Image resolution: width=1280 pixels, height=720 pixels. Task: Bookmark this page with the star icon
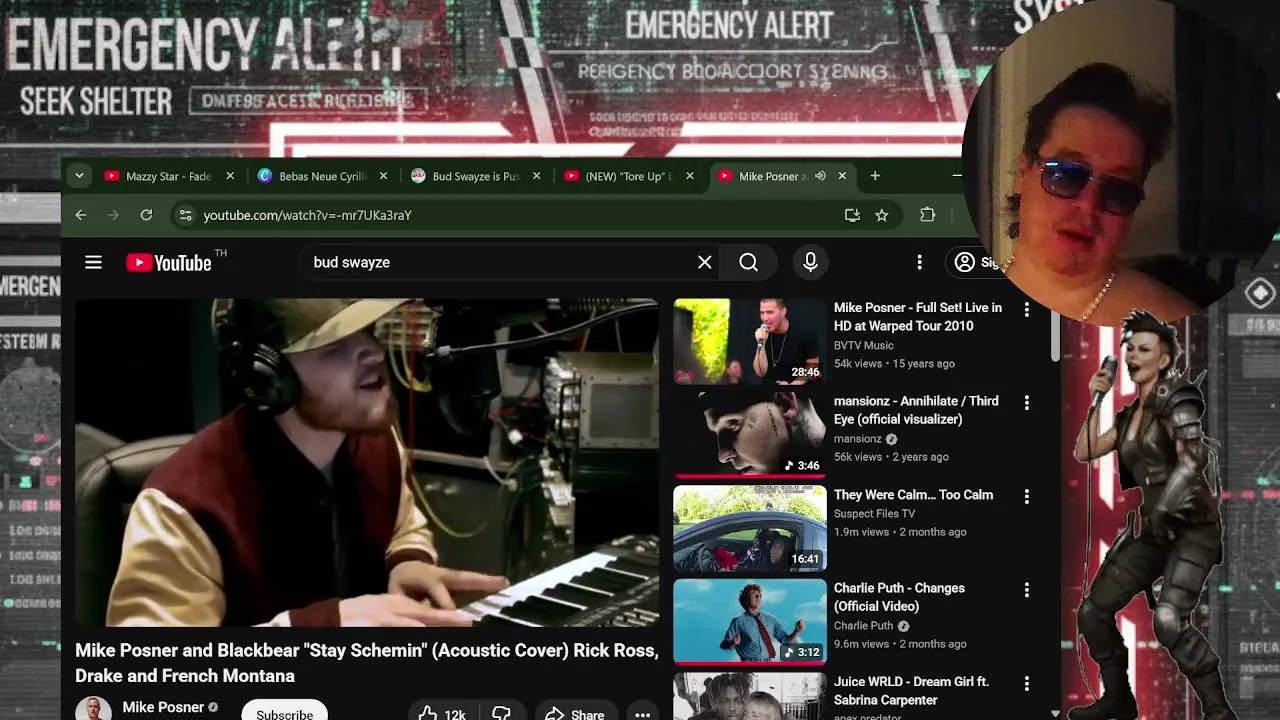[x=882, y=215]
